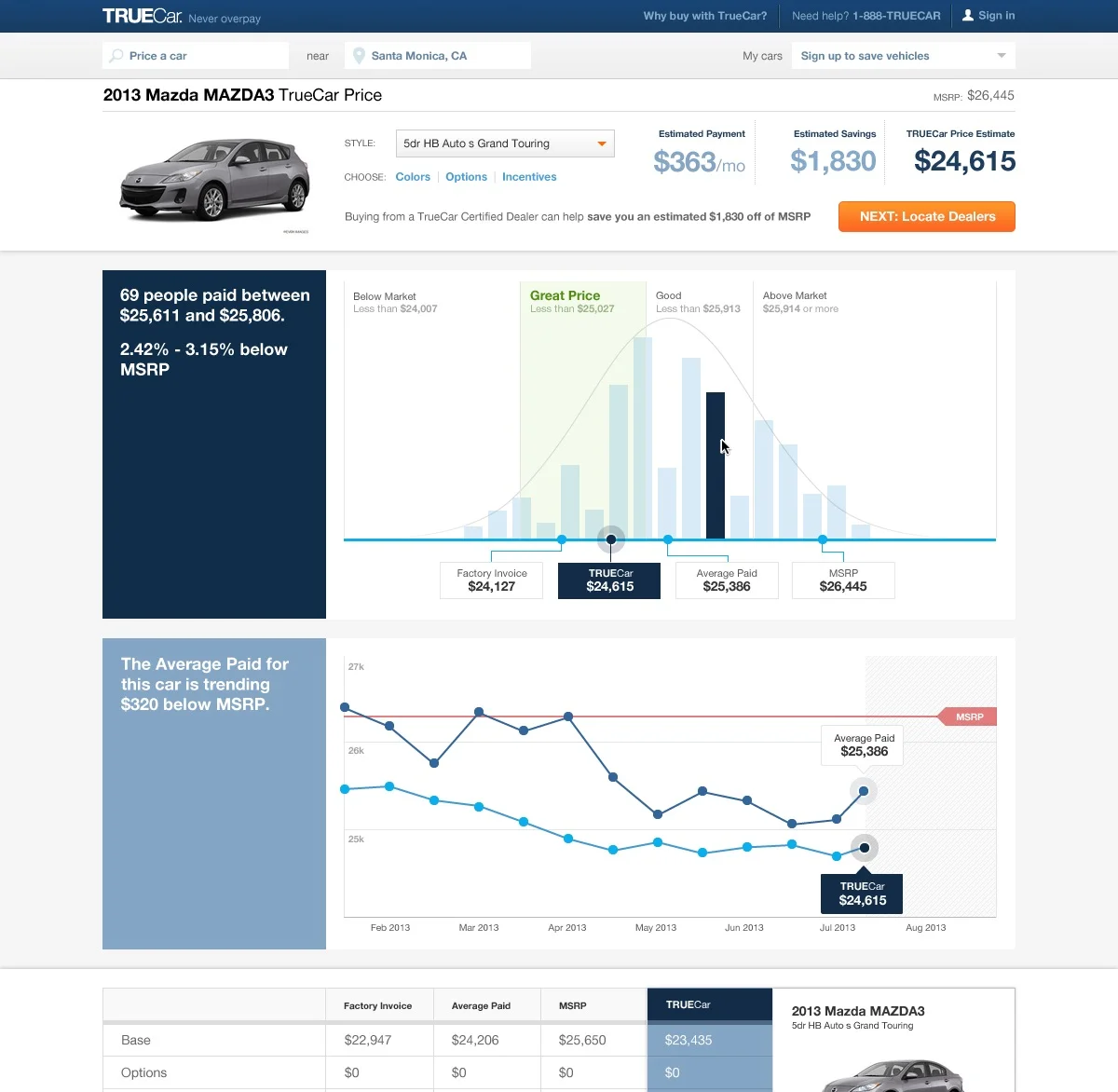Screen dimensions: 1118x1092
Task: Click the Santa Monica, CA location field
Action: click(x=438, y=56)
